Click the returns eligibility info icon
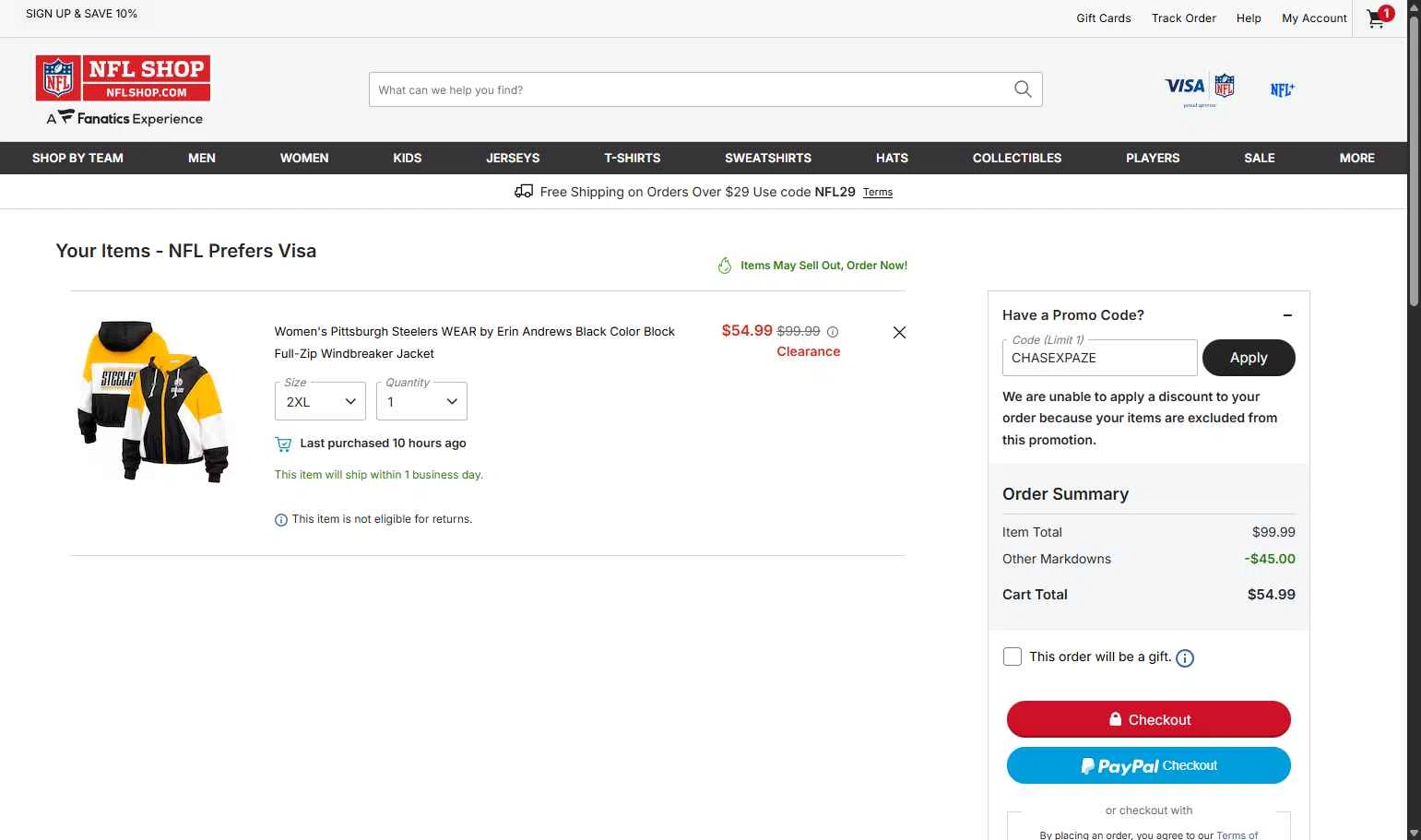This screenshot has width=1421, height=840. click(x=281, y=520)
